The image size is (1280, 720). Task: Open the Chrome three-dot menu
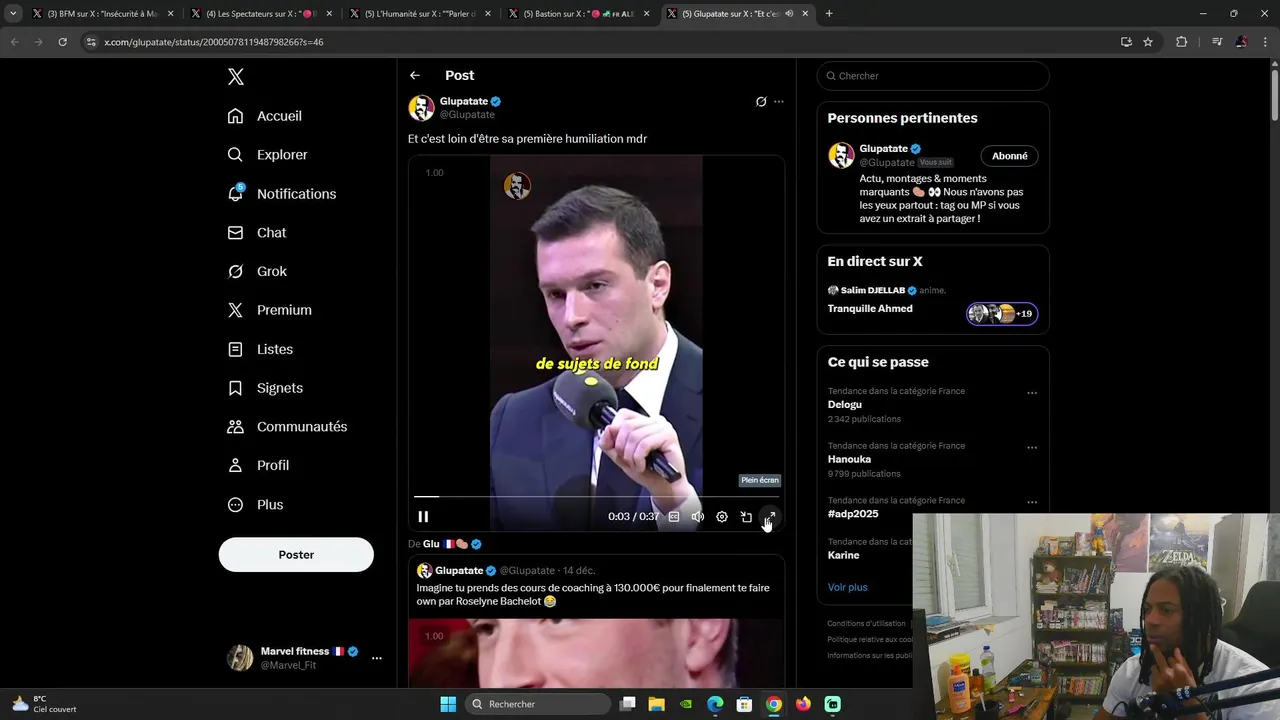tap(1265, 42)
